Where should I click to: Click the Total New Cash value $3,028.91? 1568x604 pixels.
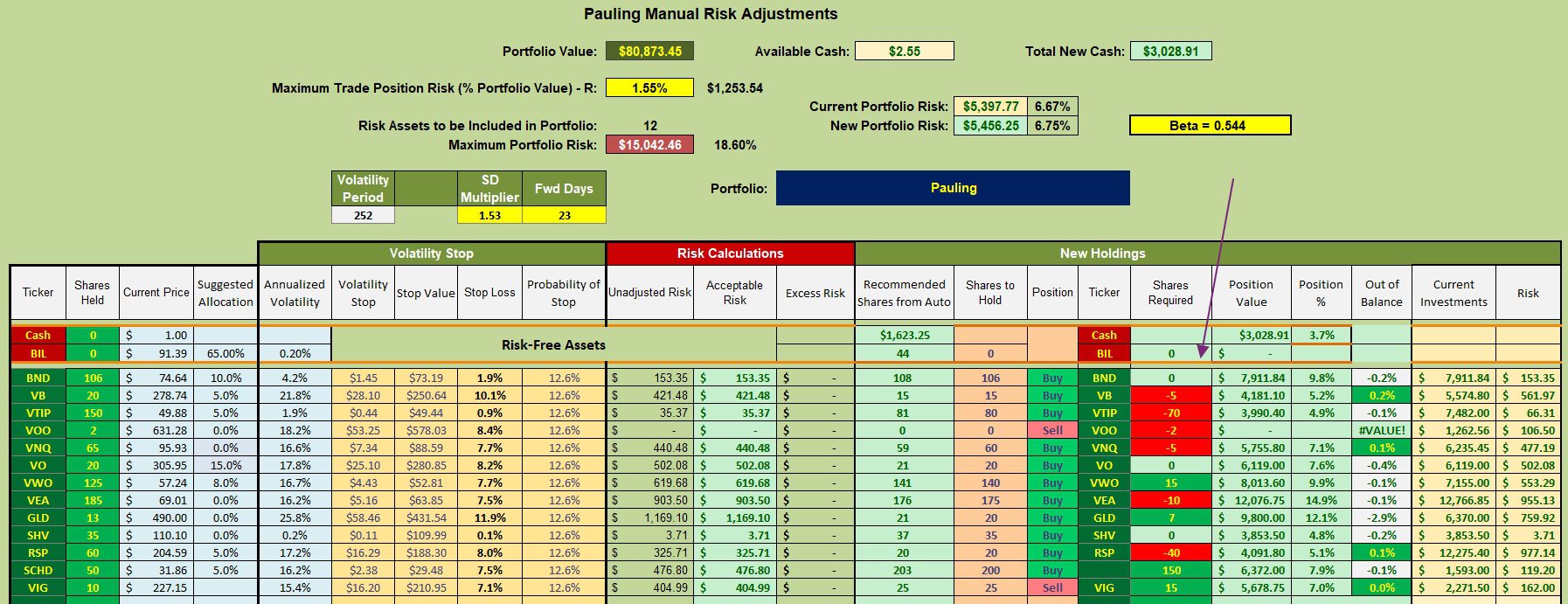[x=1171, y=52]
